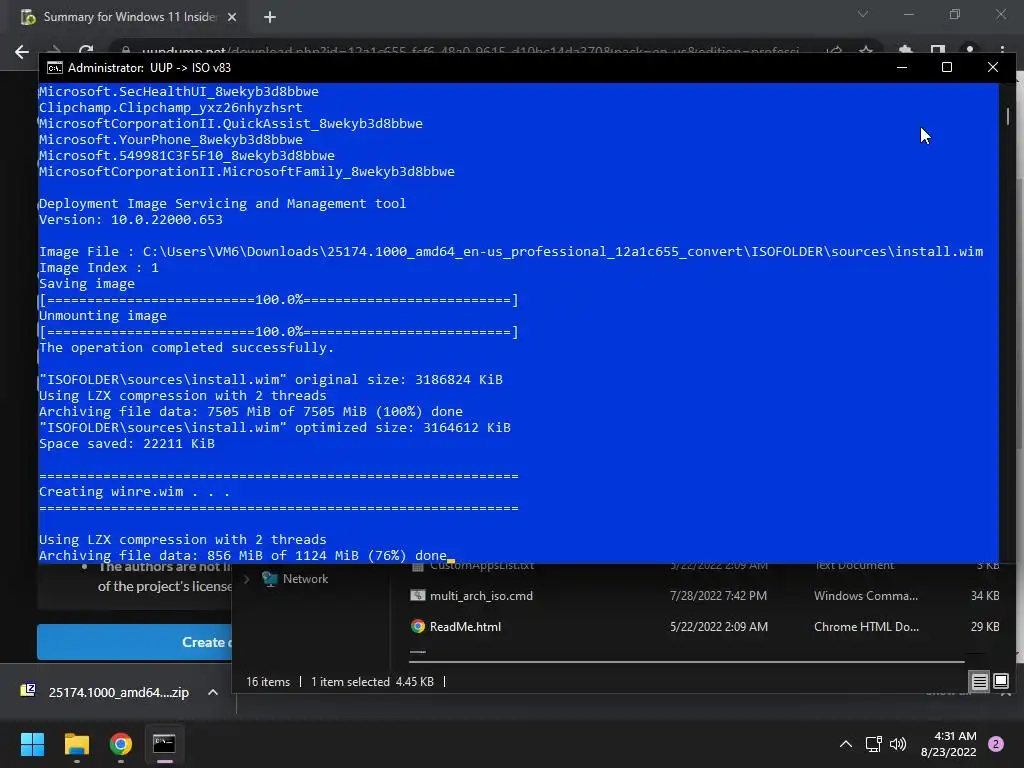Open a new Chrome tab
The width and height of the screenshot is (1024, 768).
[270, 17]
